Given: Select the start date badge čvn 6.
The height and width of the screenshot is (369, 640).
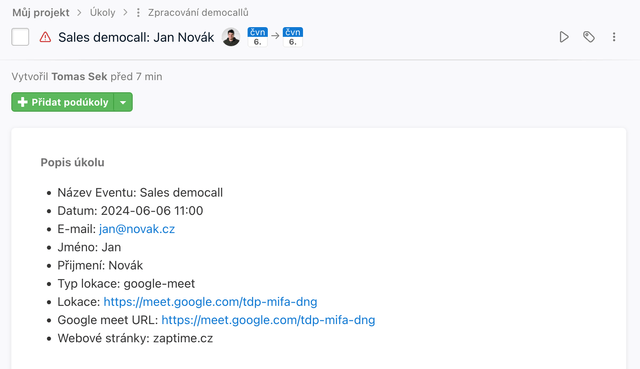Looking at the screenshot, I should click(x=258, y=37).
